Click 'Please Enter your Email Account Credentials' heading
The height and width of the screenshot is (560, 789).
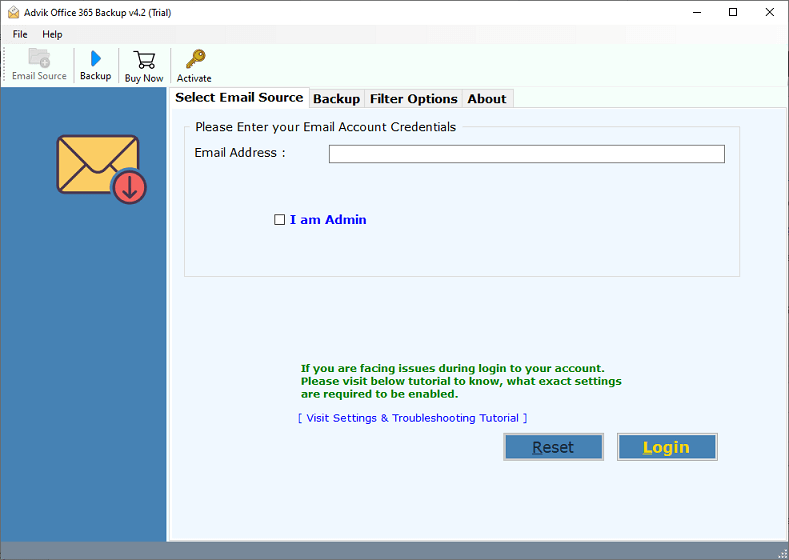[326, 127]
